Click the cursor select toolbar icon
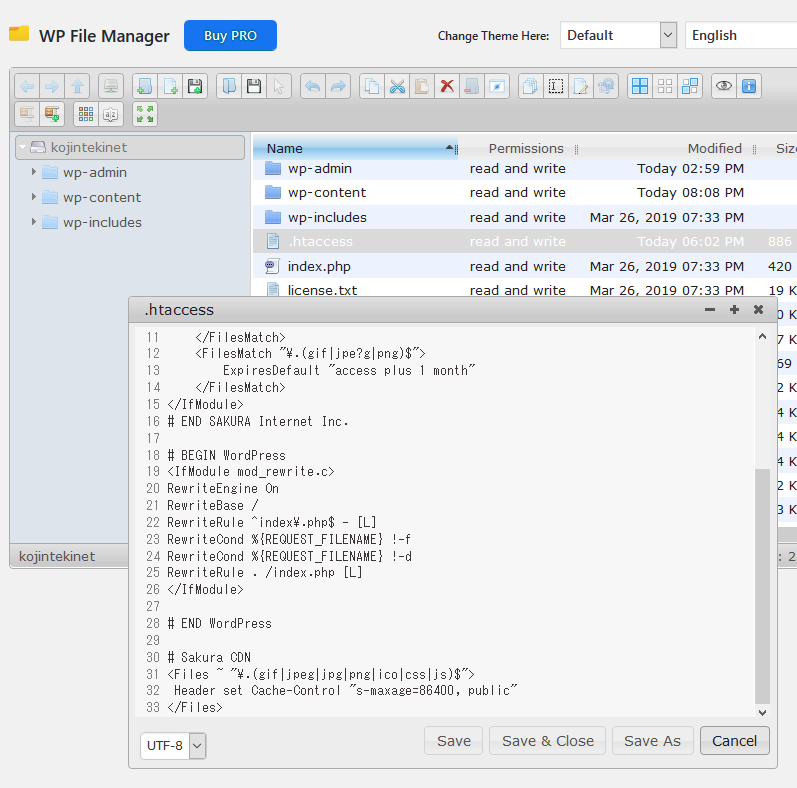 click(x=279, y=86)
